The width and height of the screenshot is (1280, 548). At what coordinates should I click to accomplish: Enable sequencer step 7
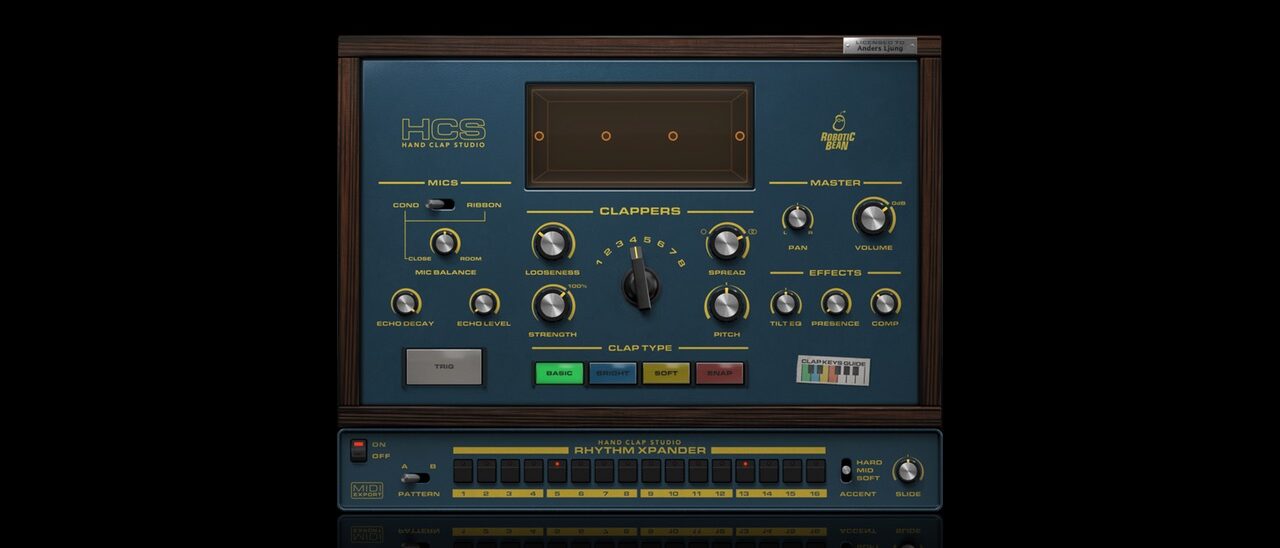click(x=604, y=471)
